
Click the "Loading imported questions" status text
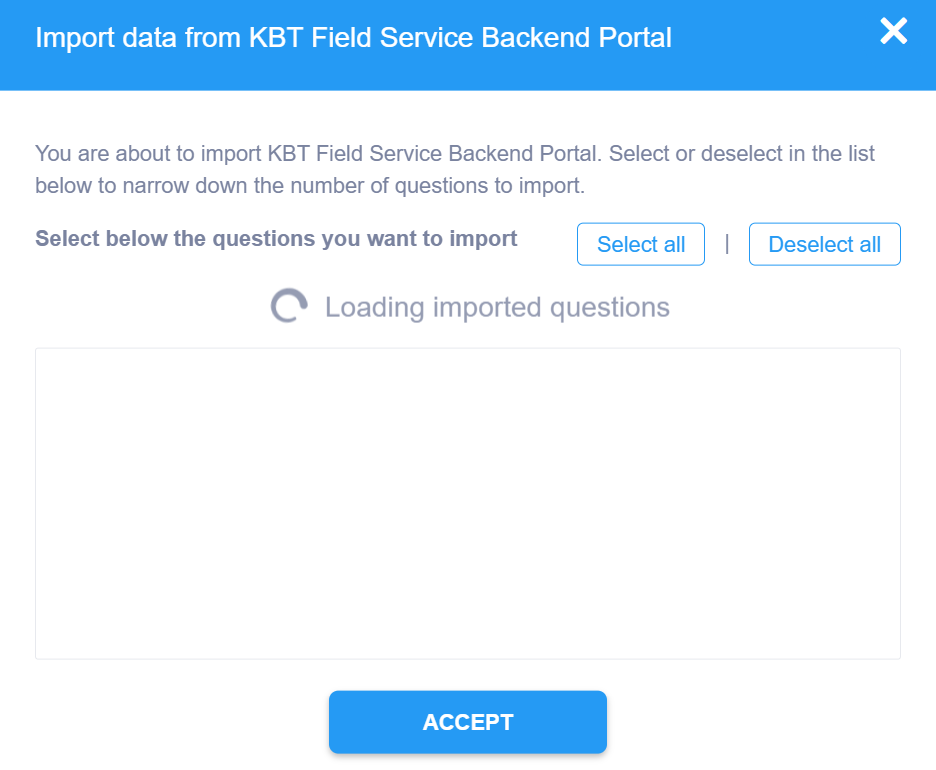(x=497, y=307)
